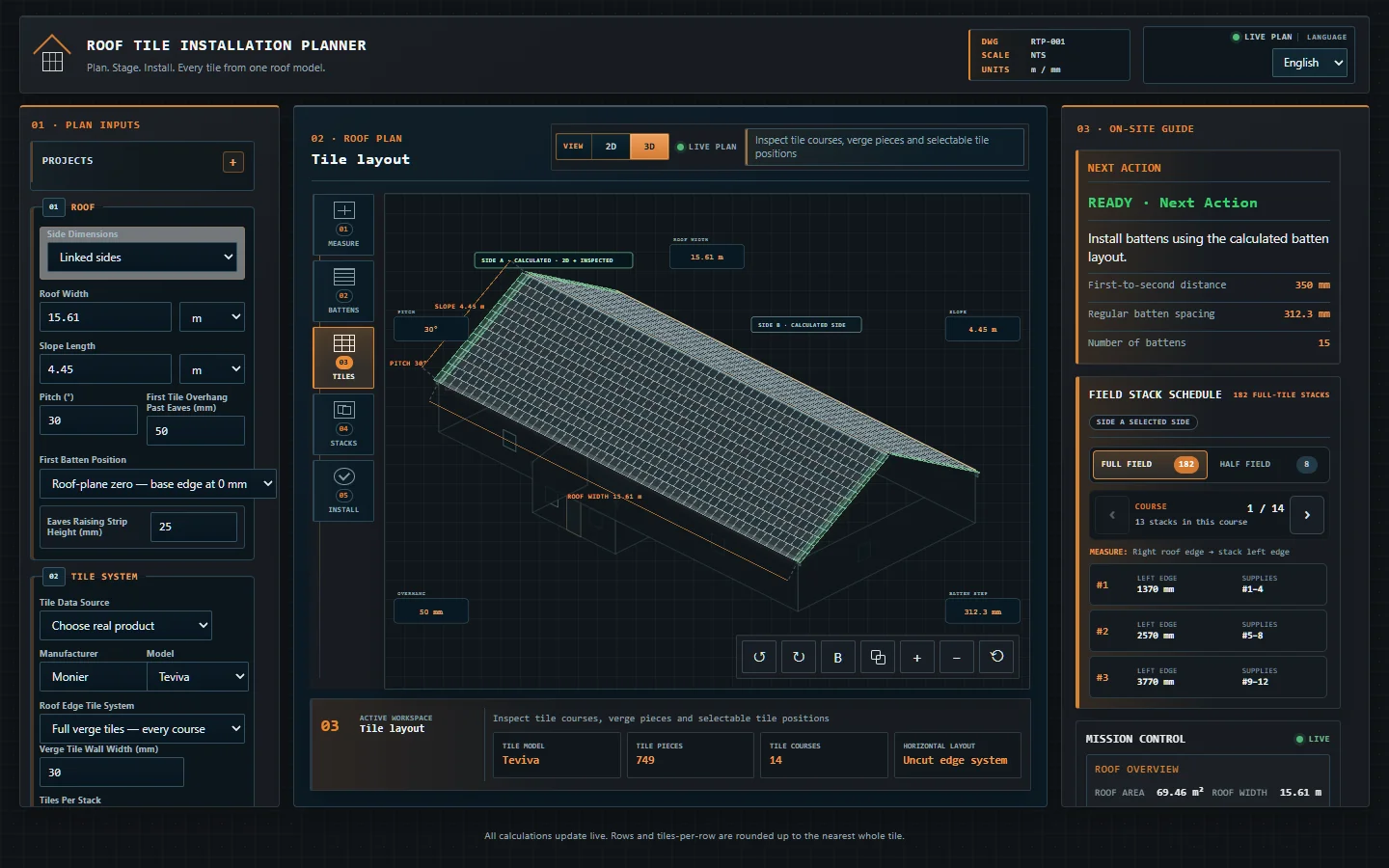This screenshot has width=1389, height=868.
Task: Rotate view counter-clockwise
Action: [x=759, y=657]
